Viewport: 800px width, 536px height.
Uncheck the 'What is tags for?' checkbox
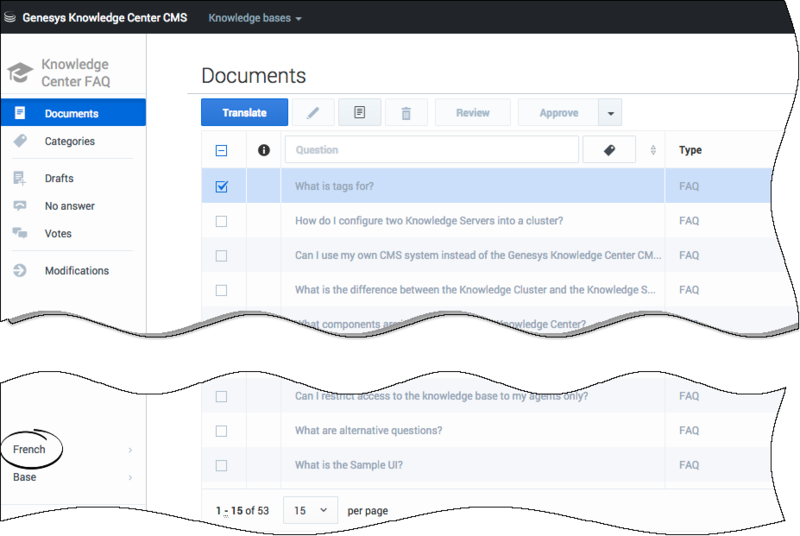pyautogui.click(x=221, y=187)
